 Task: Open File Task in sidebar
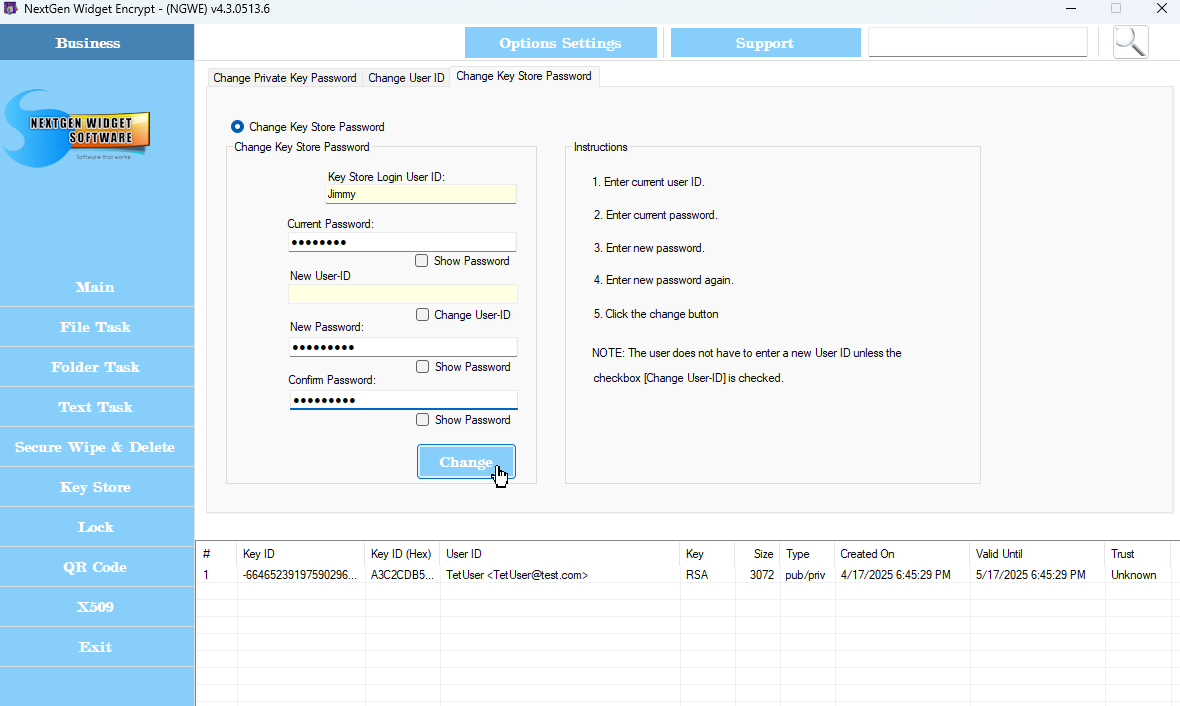click(x=96, y=327)
